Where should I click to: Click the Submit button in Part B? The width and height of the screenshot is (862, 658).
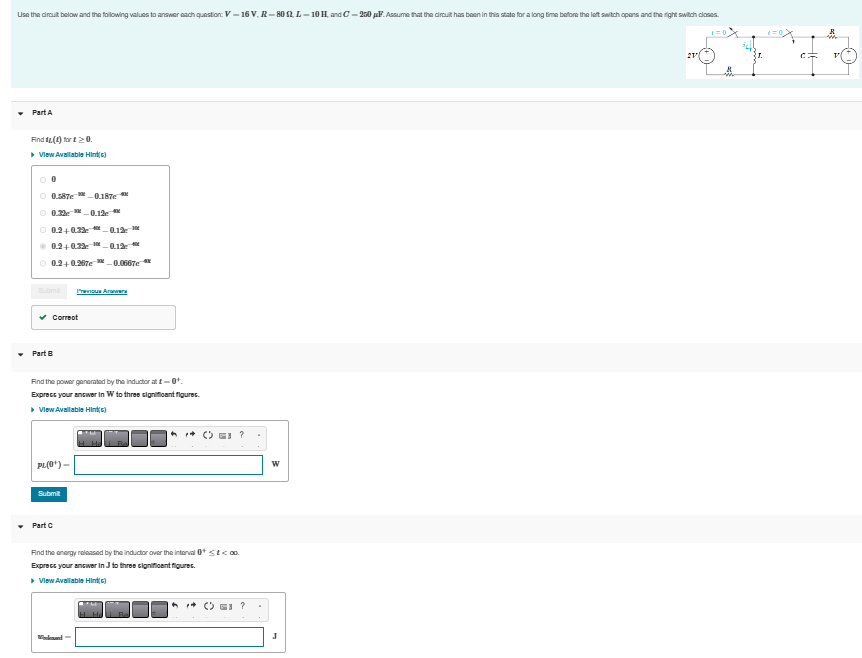point(49,493)
